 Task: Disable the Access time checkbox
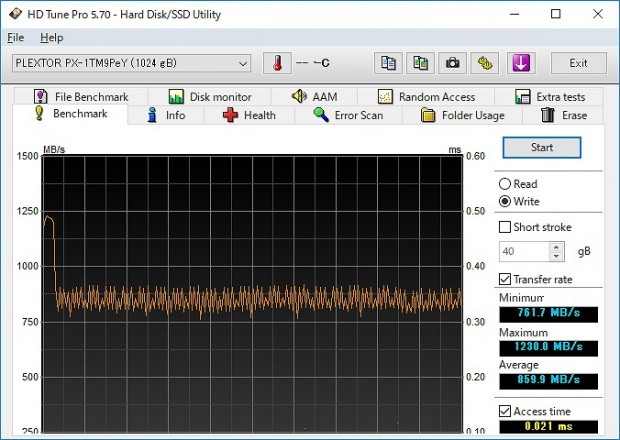(505, 411)
